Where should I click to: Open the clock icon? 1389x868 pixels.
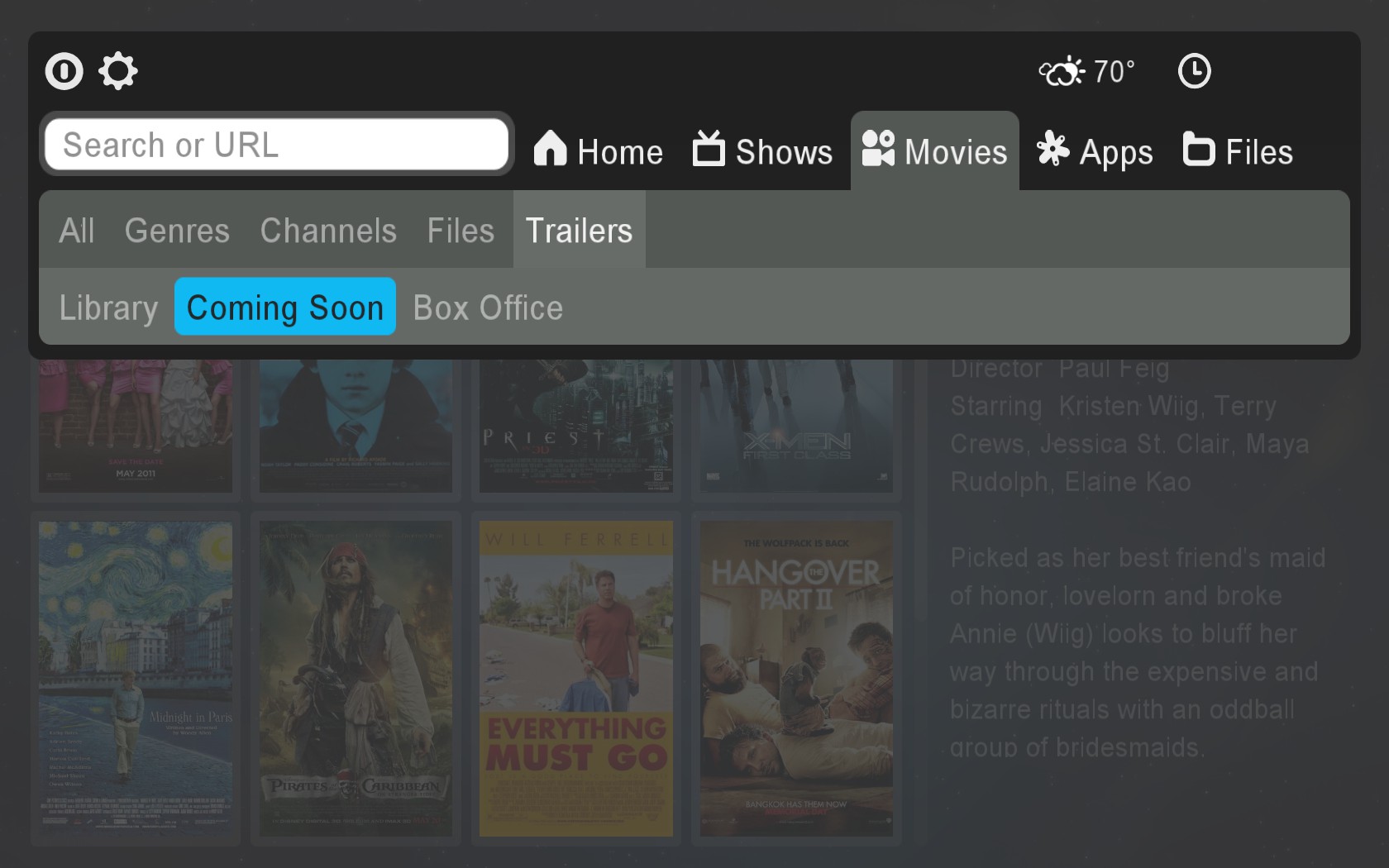click(x=1194, y=72)
